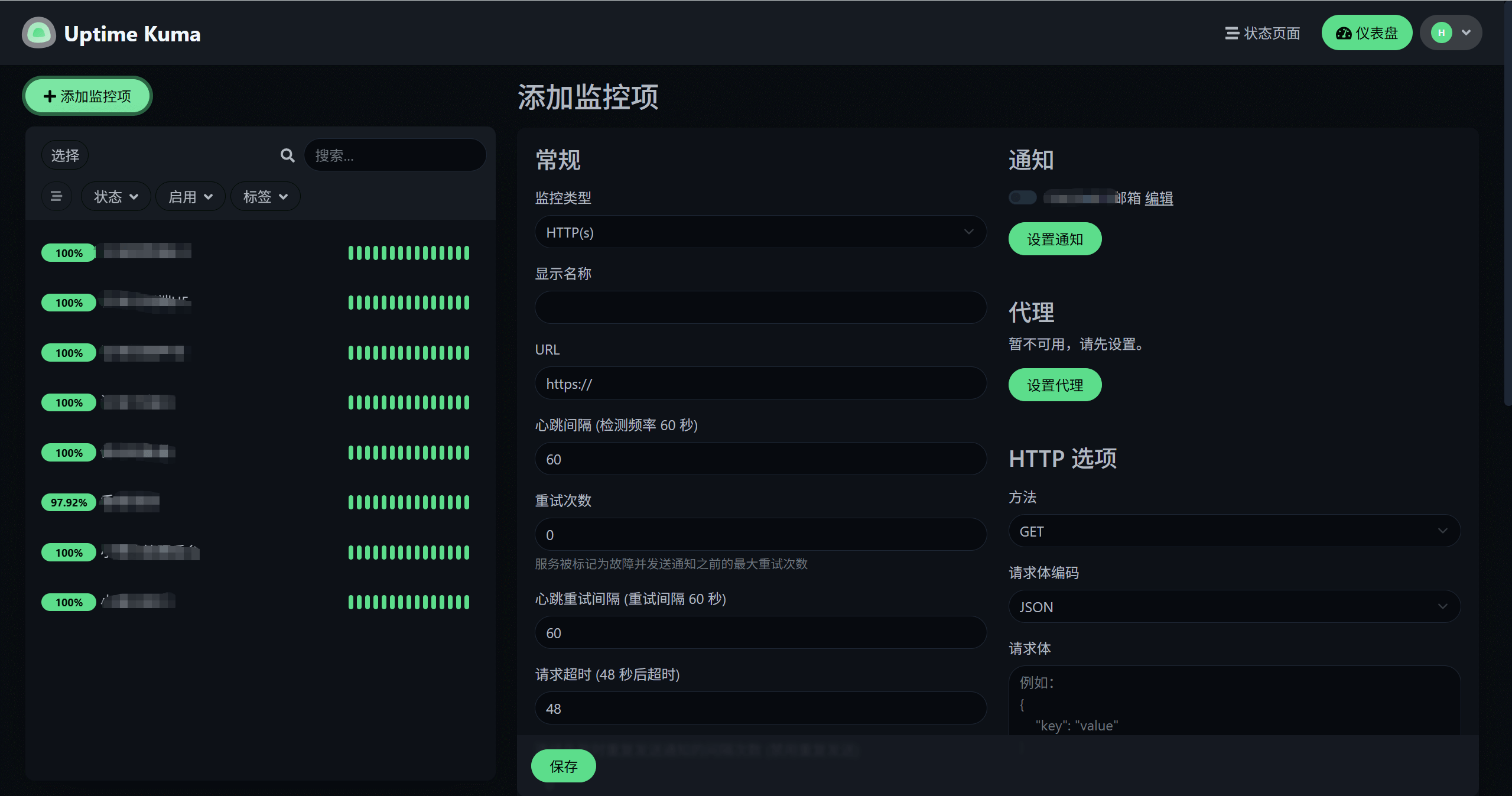Open the 请求体编码 JSON dropdown
Viewport: 1512px width, 796px height.
[1234, 607]
